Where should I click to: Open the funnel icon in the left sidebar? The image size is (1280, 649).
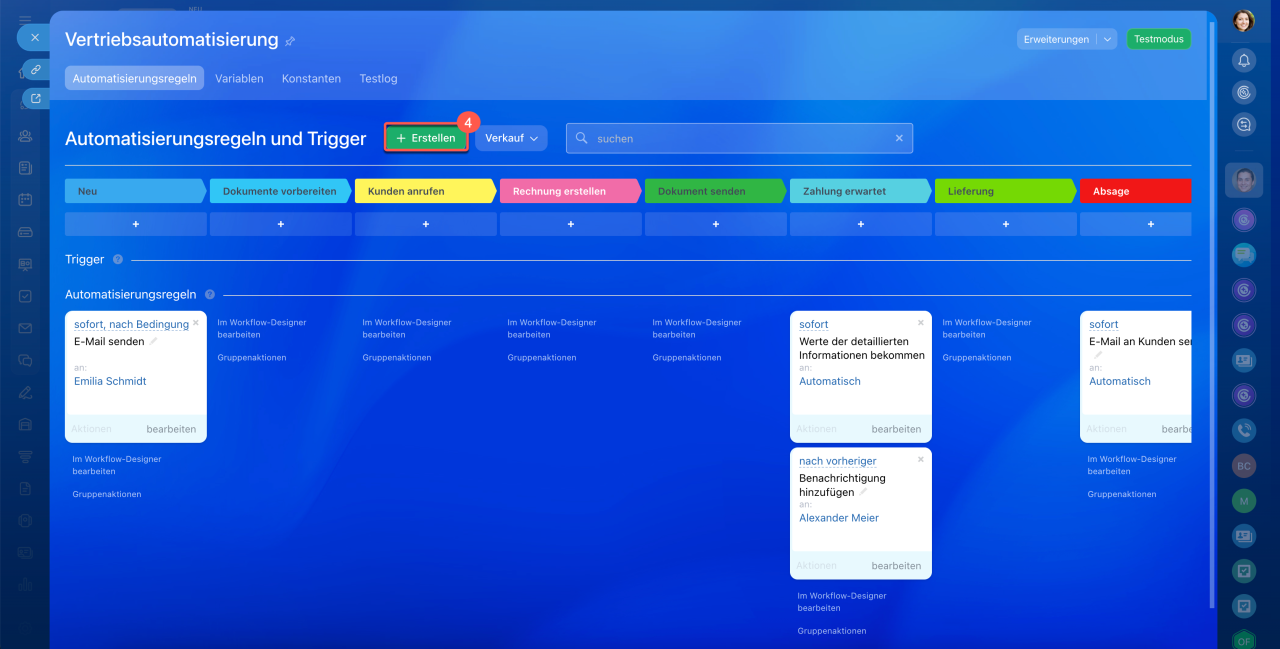[x=25, y=456]
